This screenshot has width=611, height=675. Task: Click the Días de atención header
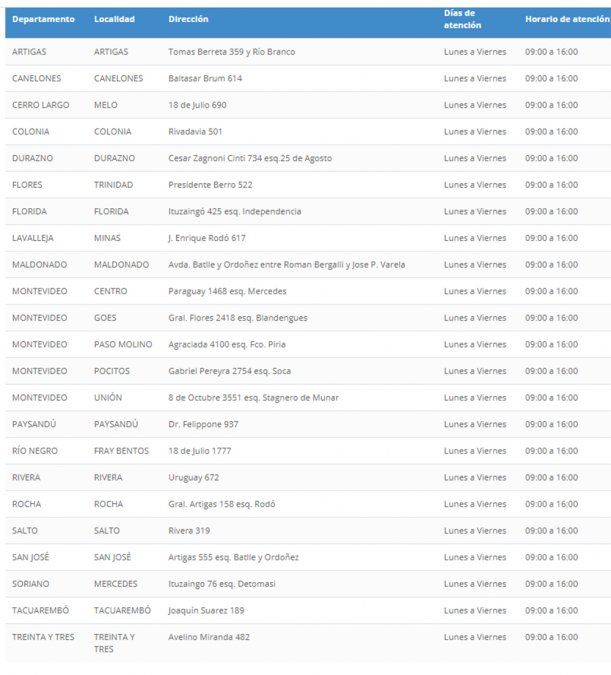(x=460, y=19)
